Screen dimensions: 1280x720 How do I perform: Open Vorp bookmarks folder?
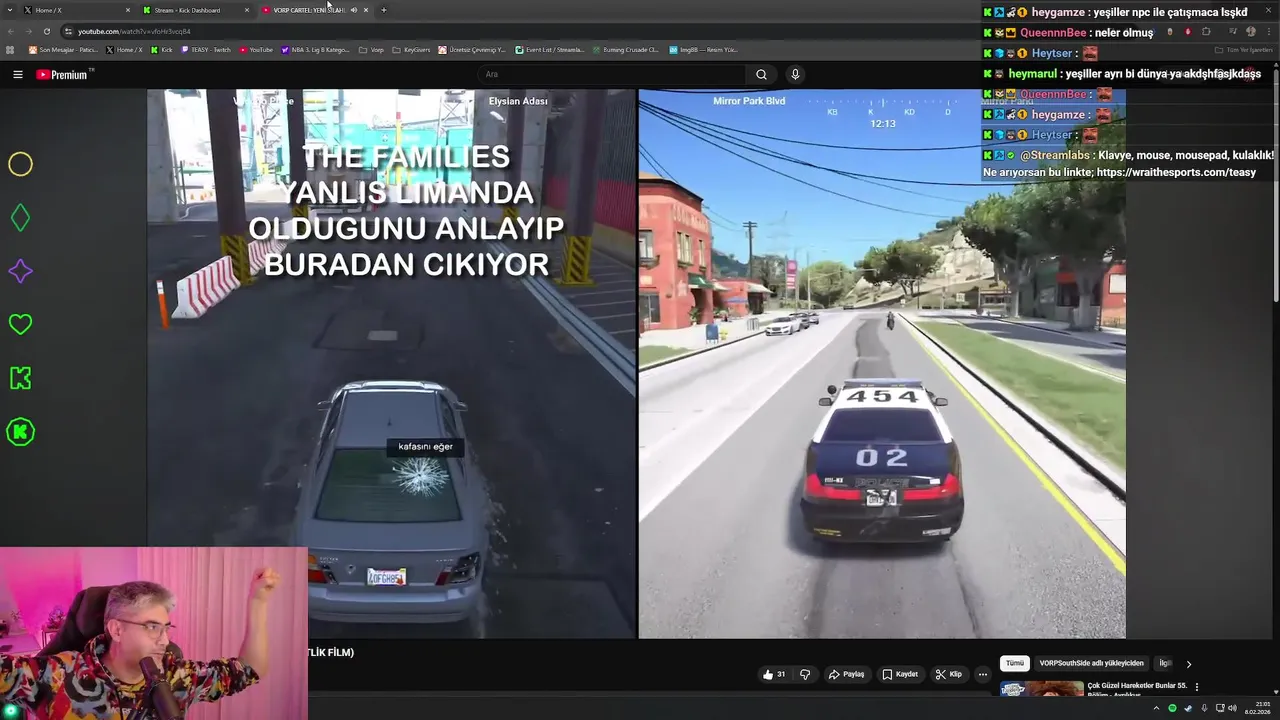(x=371, y=49)
